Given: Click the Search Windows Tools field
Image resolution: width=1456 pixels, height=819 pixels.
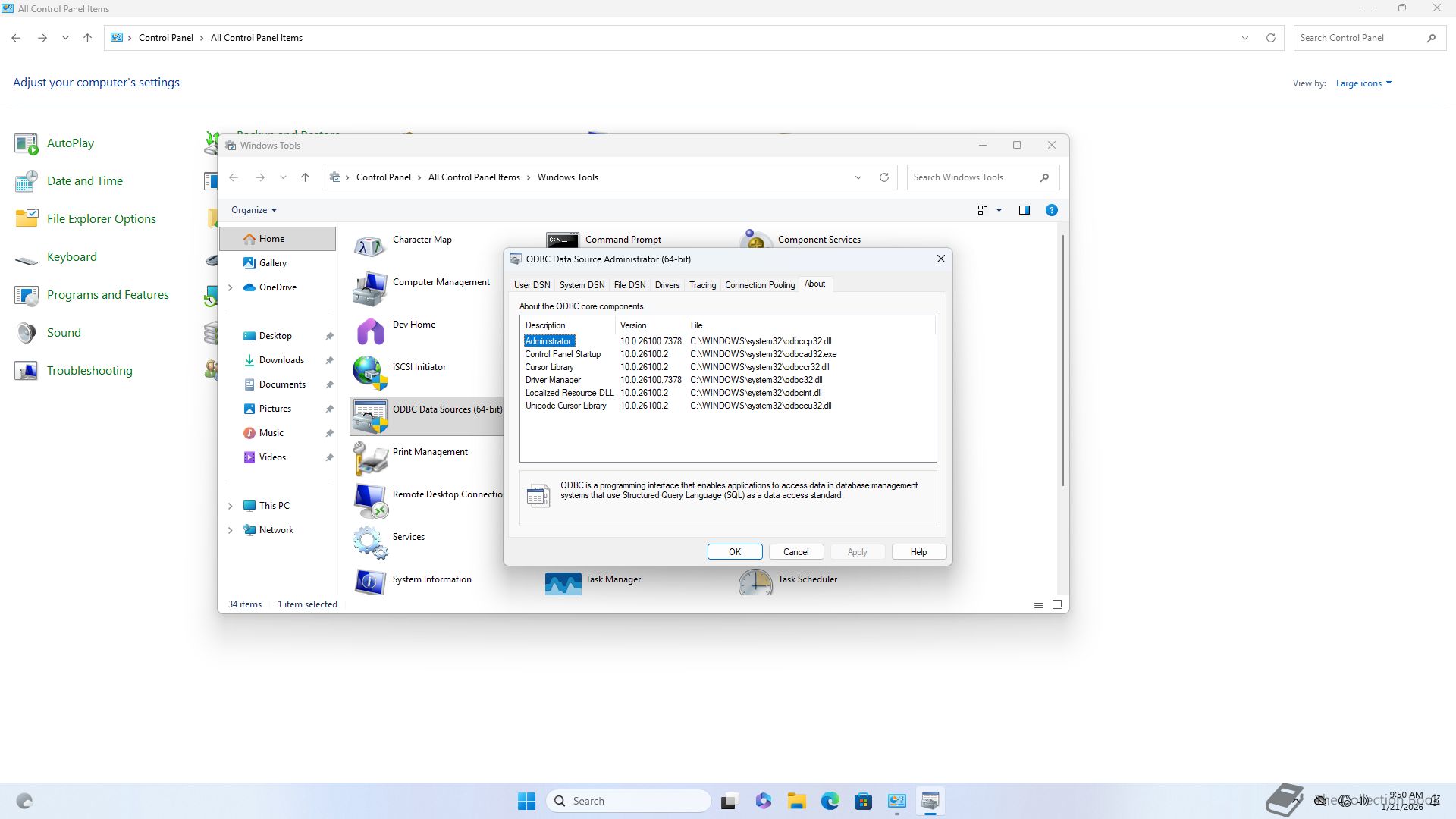Looking at the screenshot, I should (x=971, y=177).
